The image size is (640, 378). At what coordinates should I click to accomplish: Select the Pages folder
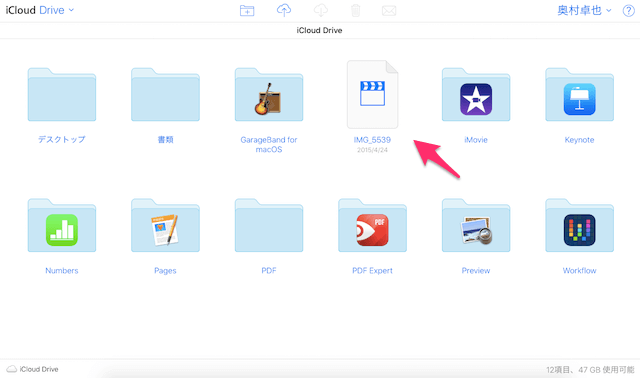165,225
